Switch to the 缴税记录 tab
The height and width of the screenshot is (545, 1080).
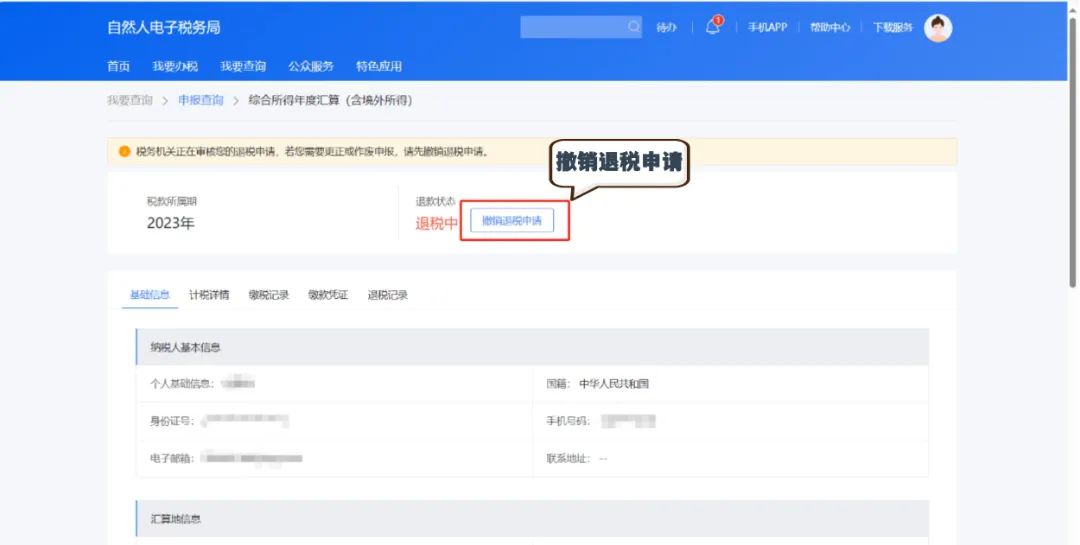tap(269, 295)
